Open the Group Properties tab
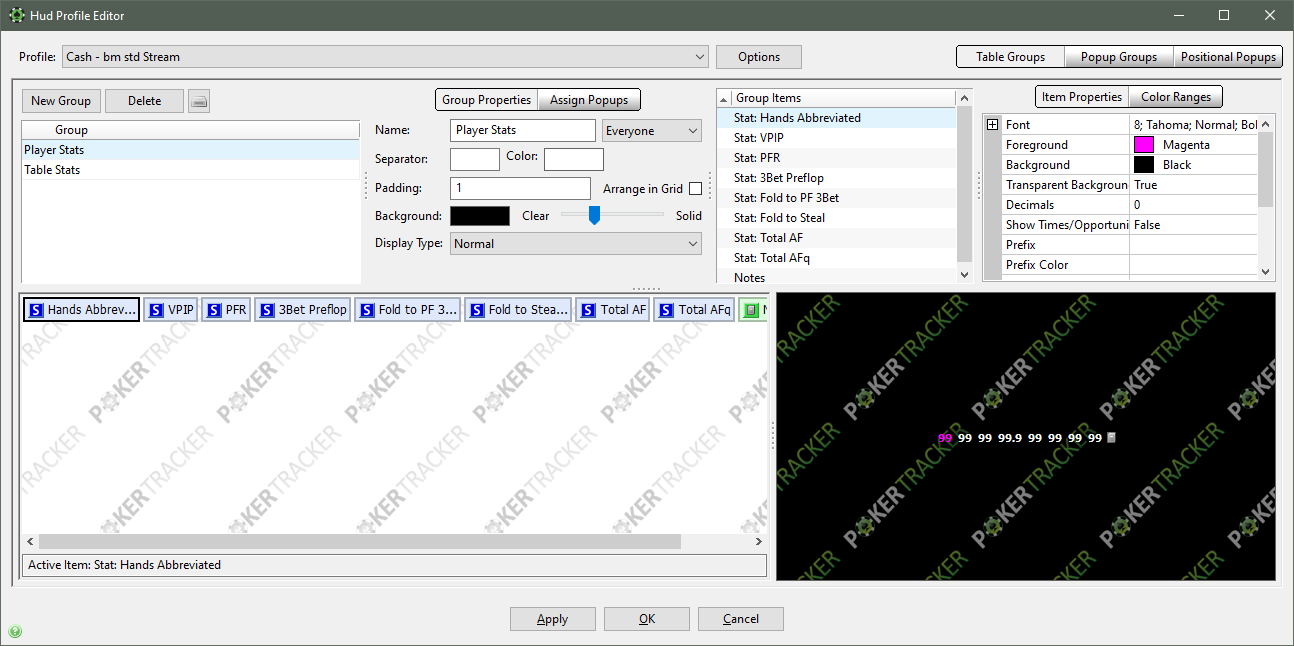The height and width of the screenshot is (646, 1294). tap(486, 100)
